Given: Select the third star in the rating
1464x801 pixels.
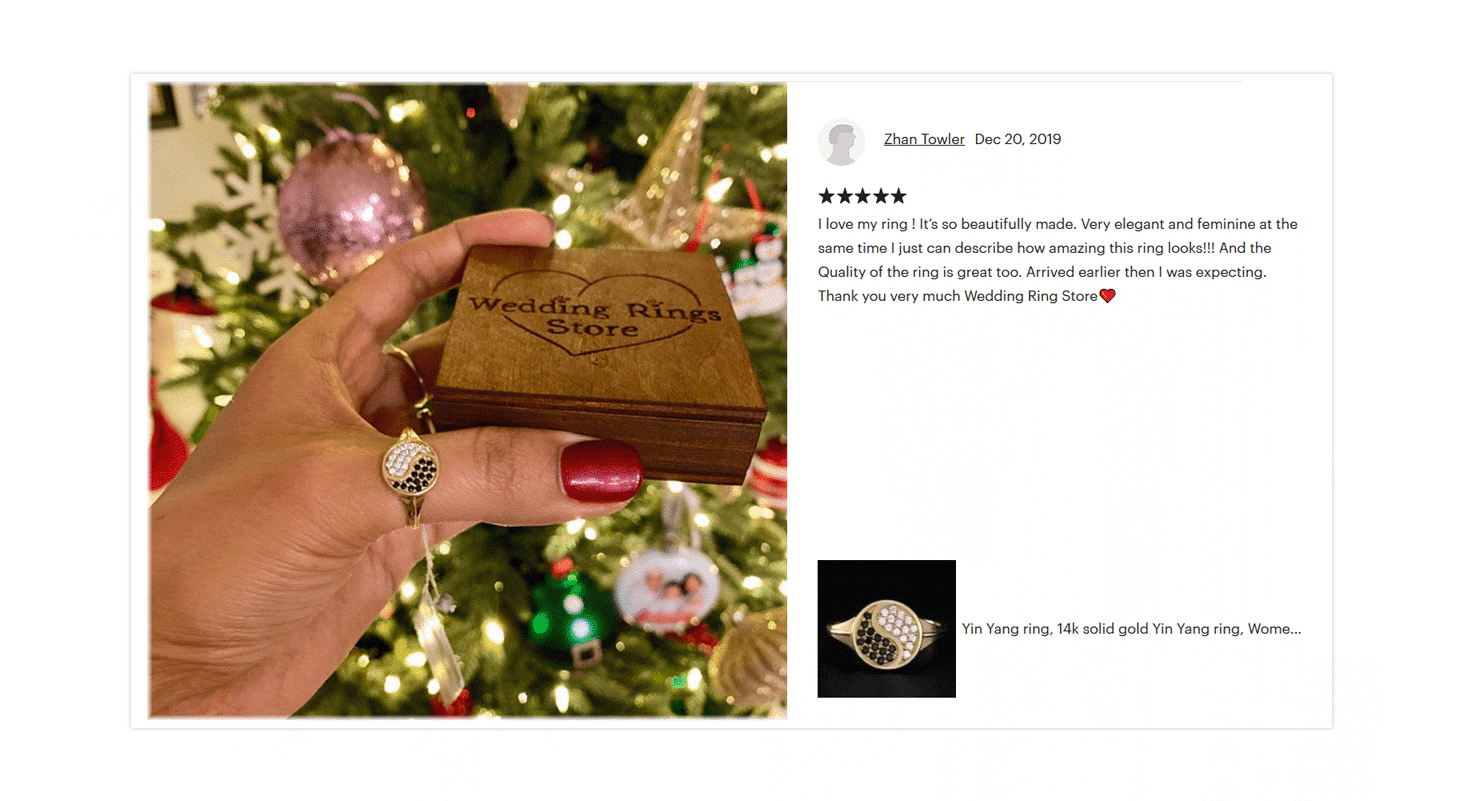Looking at the screenshot, I should (862, 196).
